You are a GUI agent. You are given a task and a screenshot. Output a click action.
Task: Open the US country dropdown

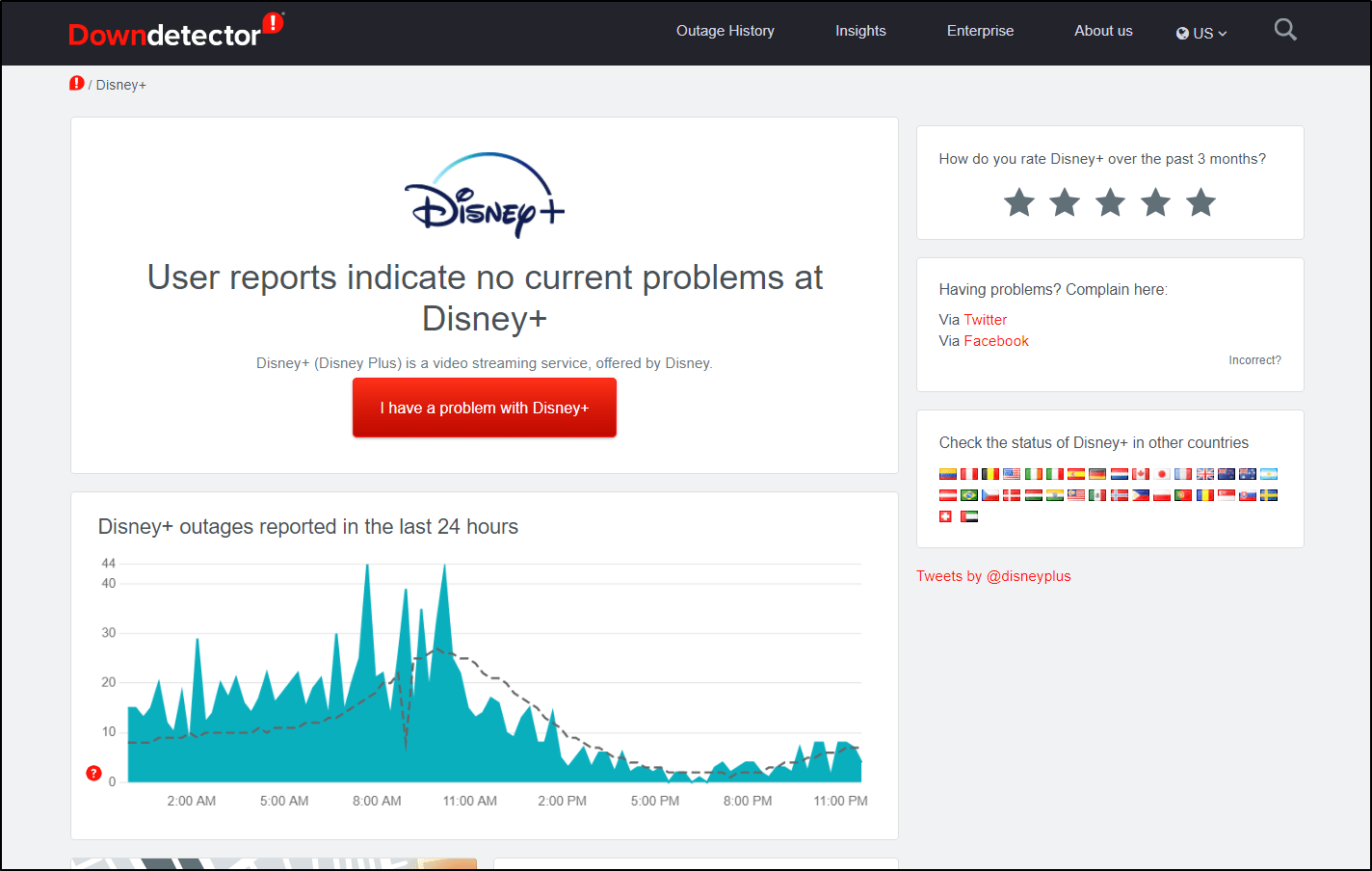click(1201, 33)
